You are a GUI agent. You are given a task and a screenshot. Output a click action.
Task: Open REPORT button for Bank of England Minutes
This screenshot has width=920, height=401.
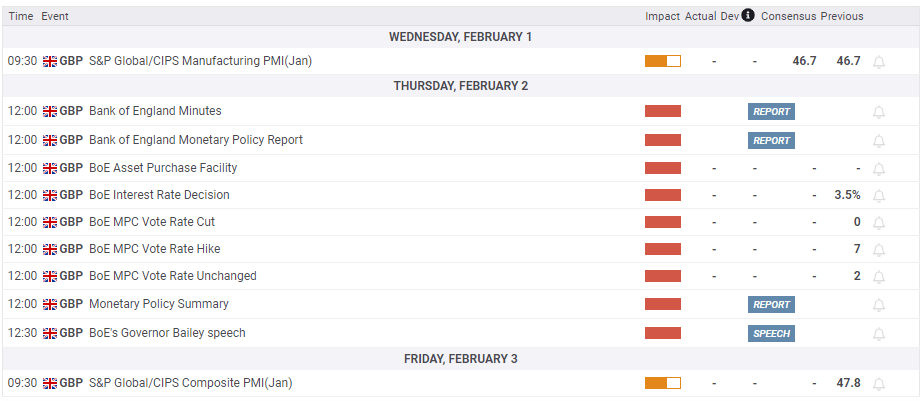771,112
